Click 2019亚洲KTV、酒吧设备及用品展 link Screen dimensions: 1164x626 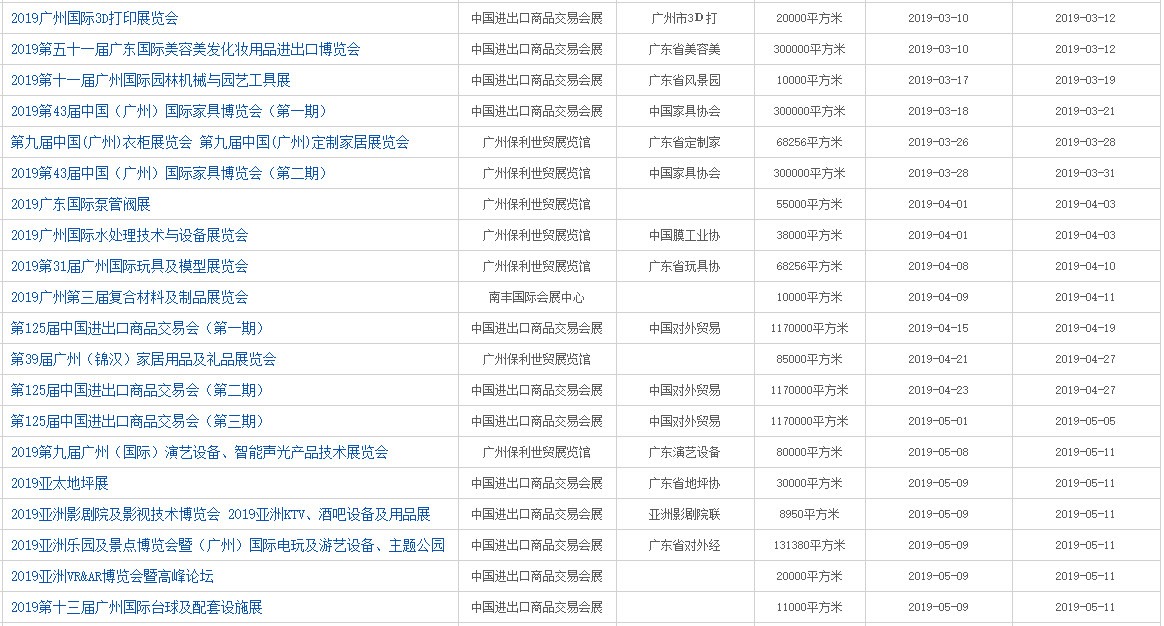(329, 515)
